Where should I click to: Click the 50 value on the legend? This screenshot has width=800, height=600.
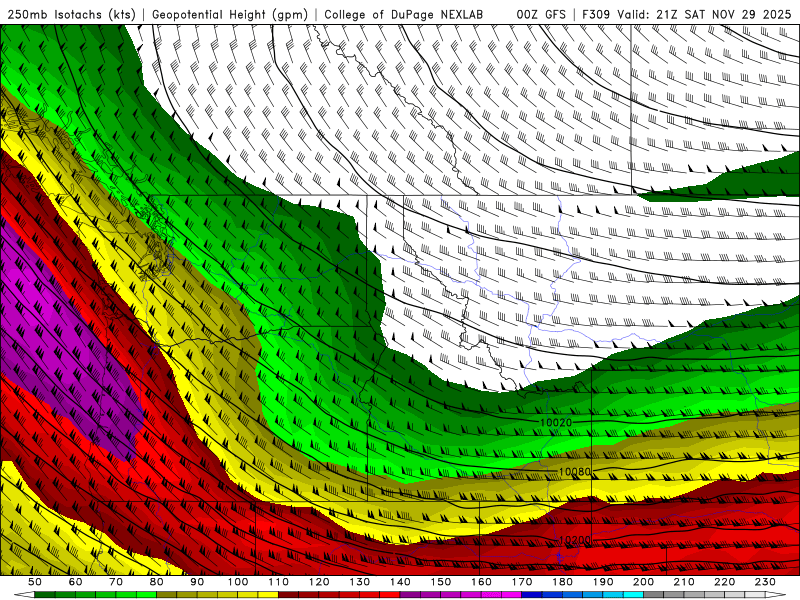[35, 582]
